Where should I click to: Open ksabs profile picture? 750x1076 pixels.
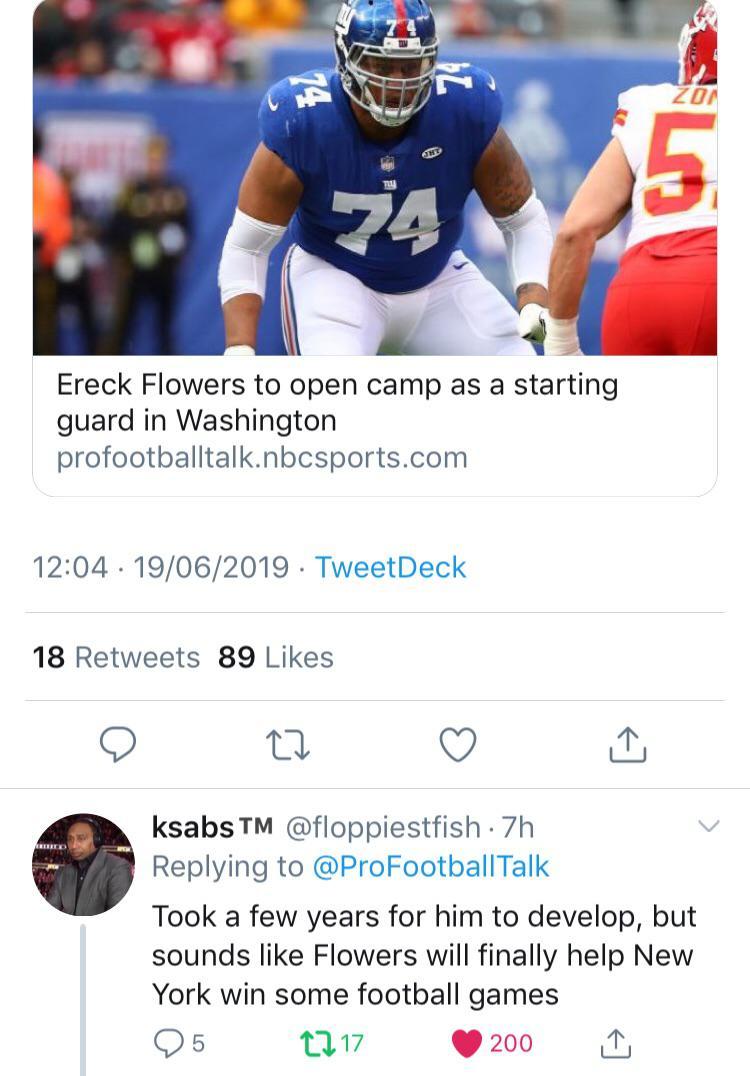click(x=83, y=864)
